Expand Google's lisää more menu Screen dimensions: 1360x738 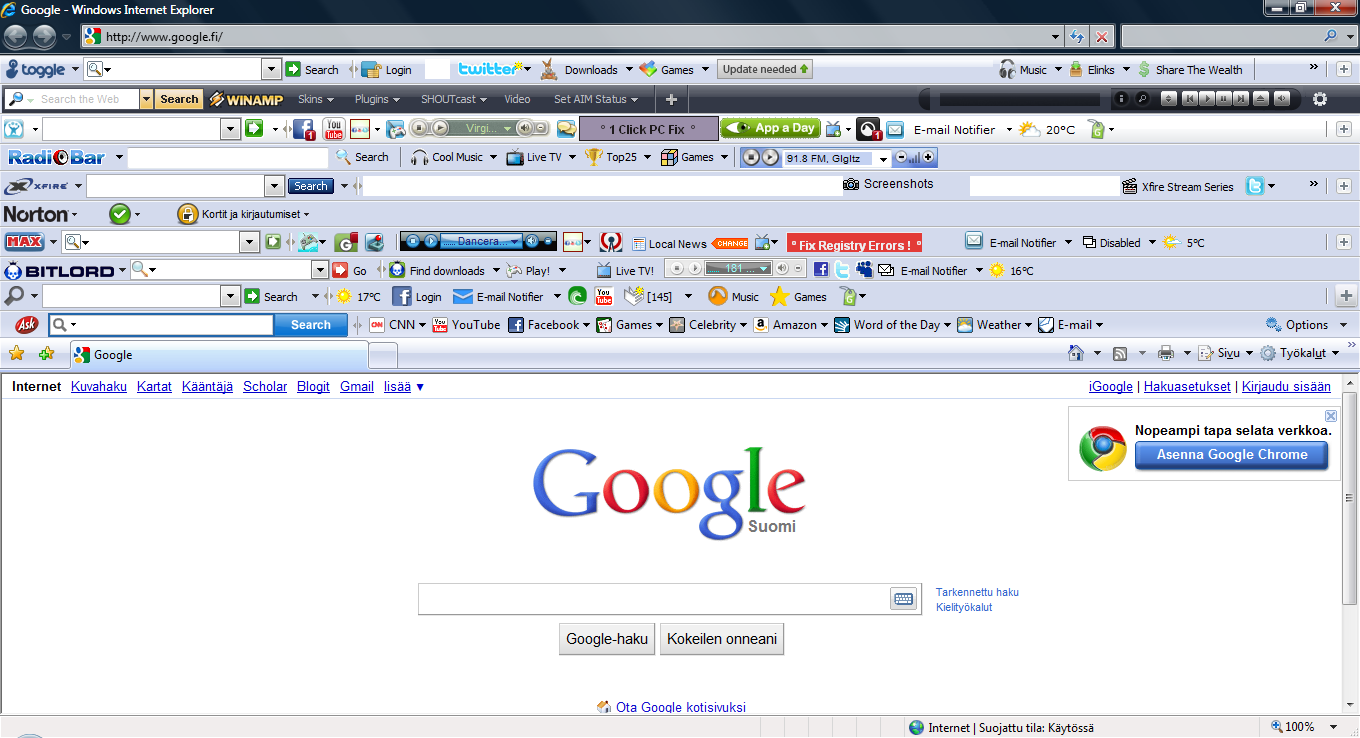(404, 387)
